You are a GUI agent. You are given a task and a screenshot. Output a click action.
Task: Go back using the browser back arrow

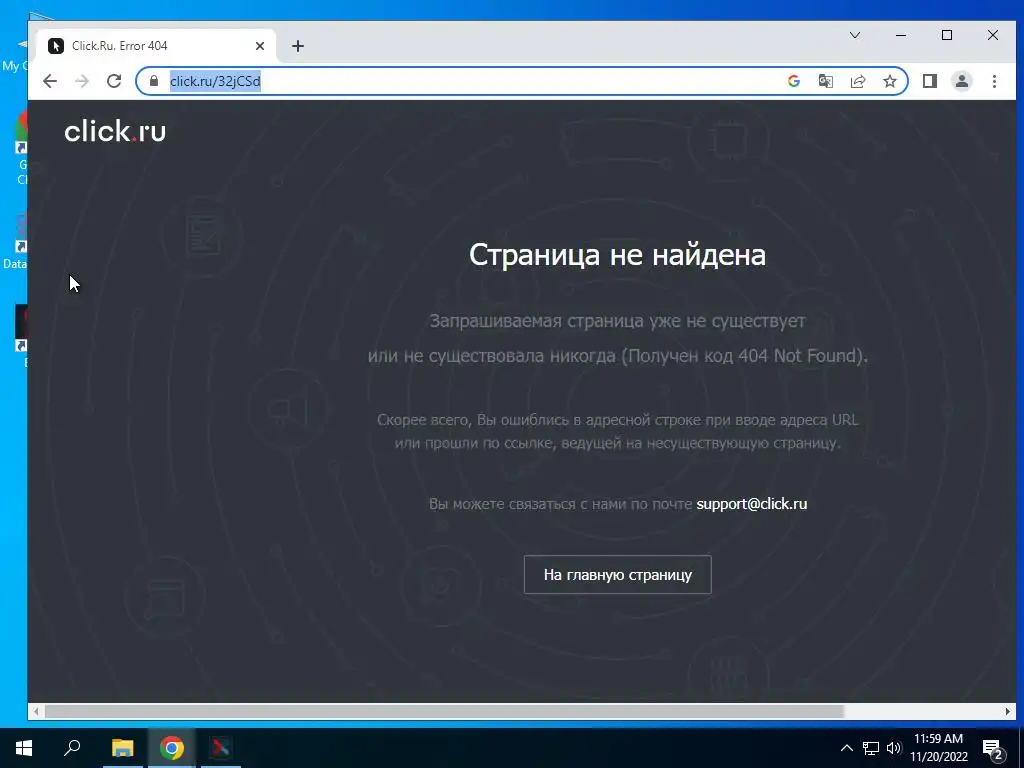tap(50, 81)
